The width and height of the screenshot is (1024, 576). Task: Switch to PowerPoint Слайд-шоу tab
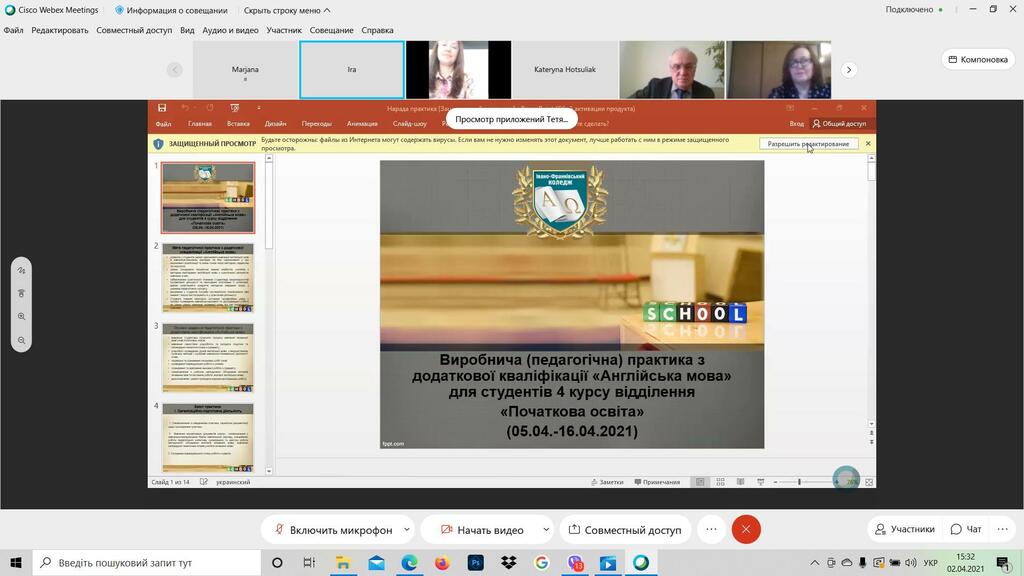(x=409, y=123)
